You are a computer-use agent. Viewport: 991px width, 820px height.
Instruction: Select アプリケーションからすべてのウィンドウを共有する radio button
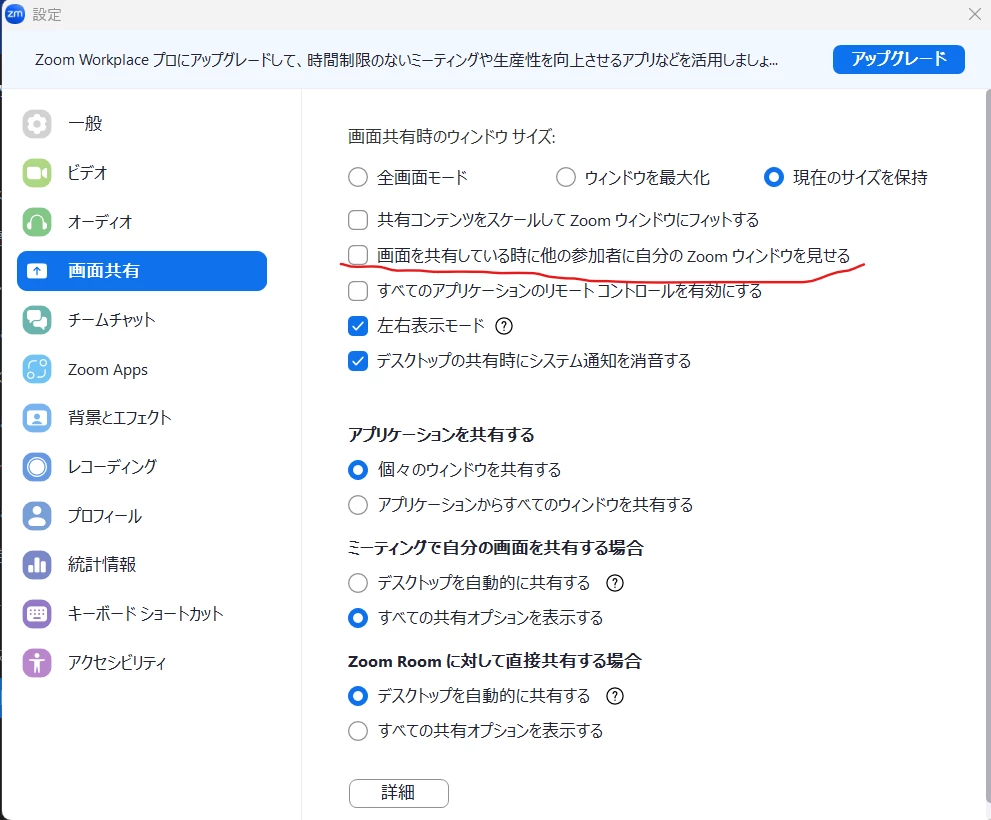click(x=358, y=505)
